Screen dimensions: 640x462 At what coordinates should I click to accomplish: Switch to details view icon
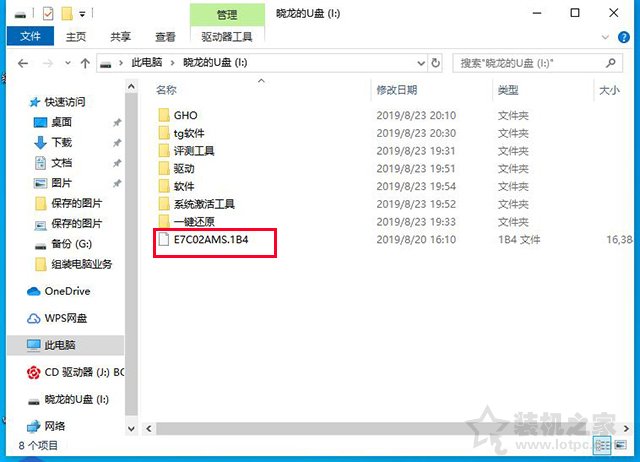[x=602, y=445]
